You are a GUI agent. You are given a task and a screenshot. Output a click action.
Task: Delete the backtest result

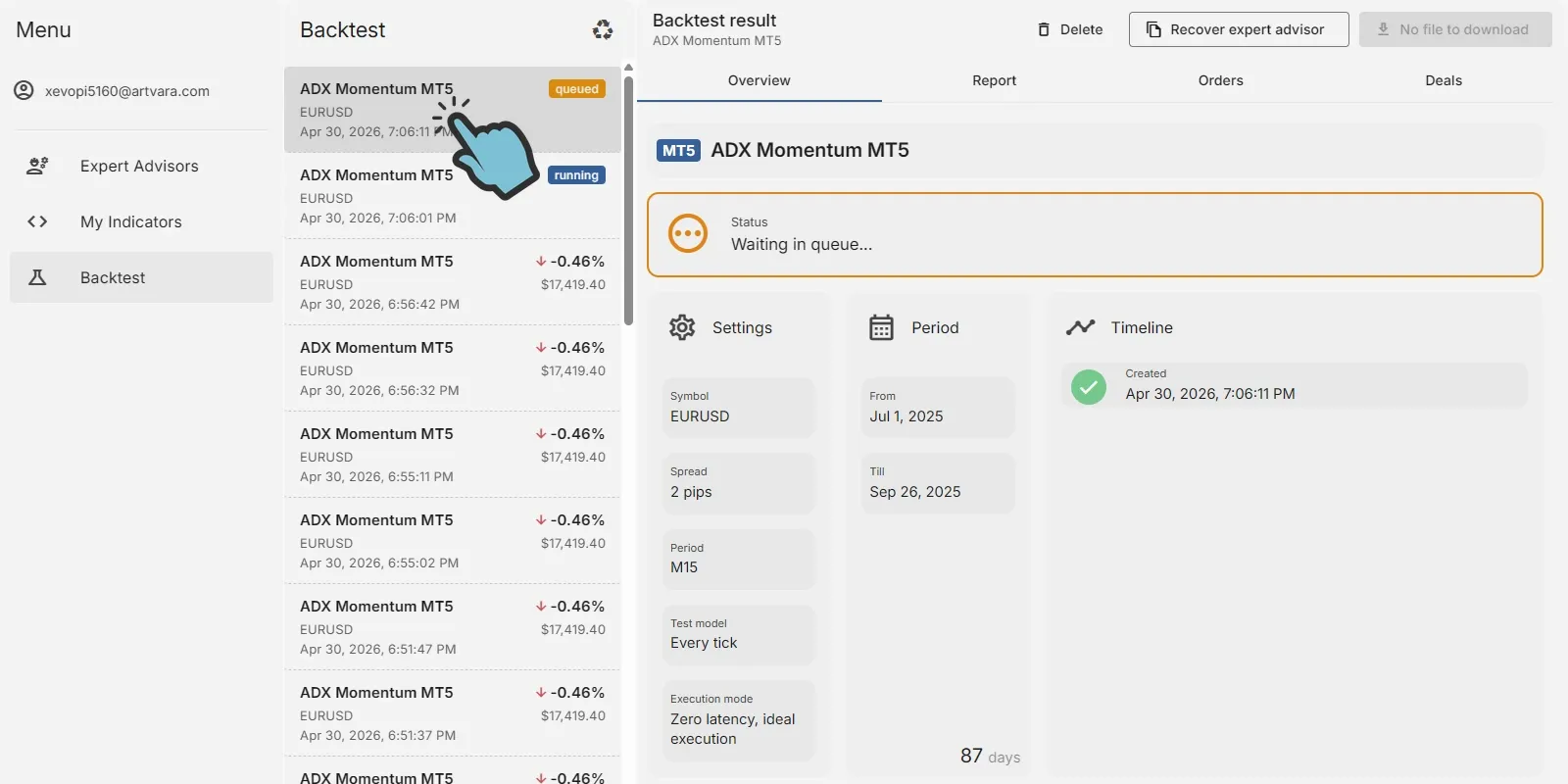(1070, 29)
